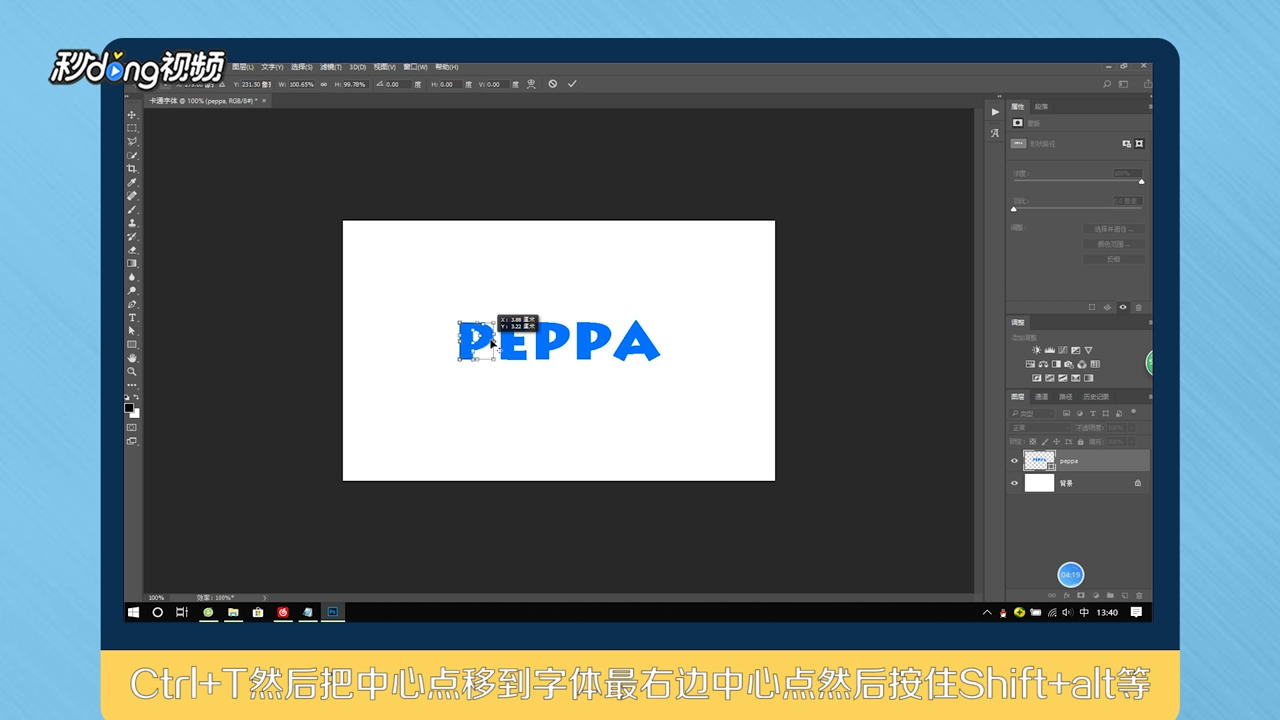Toggle lock position

click(1057, 441)
